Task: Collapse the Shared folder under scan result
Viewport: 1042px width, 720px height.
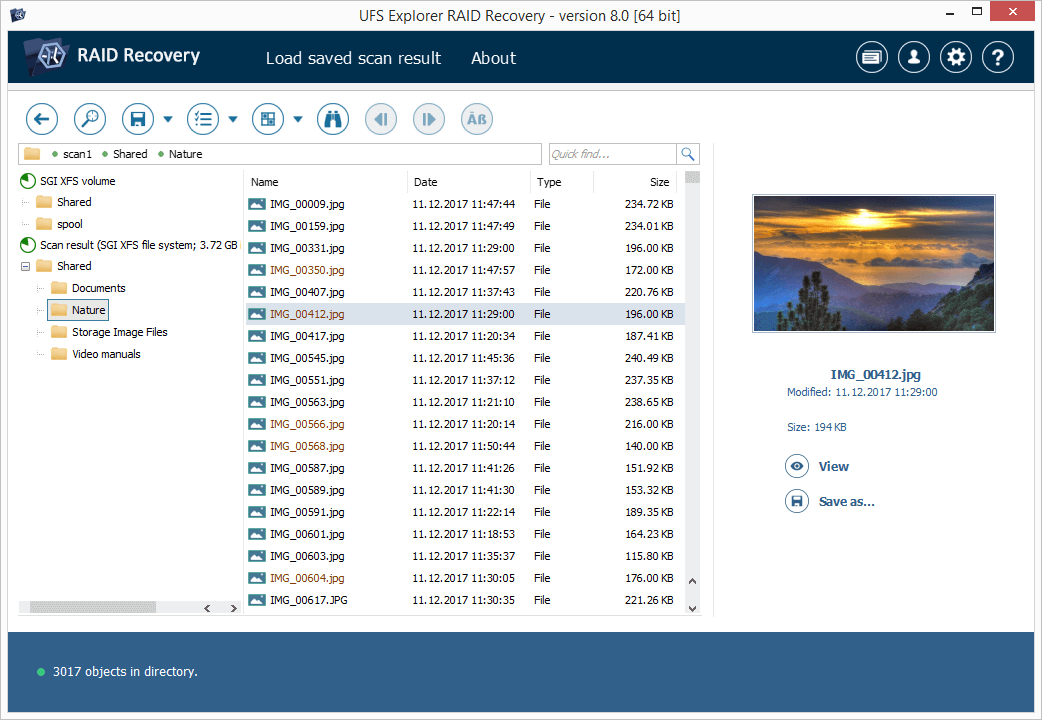Action: pos(27,265)
